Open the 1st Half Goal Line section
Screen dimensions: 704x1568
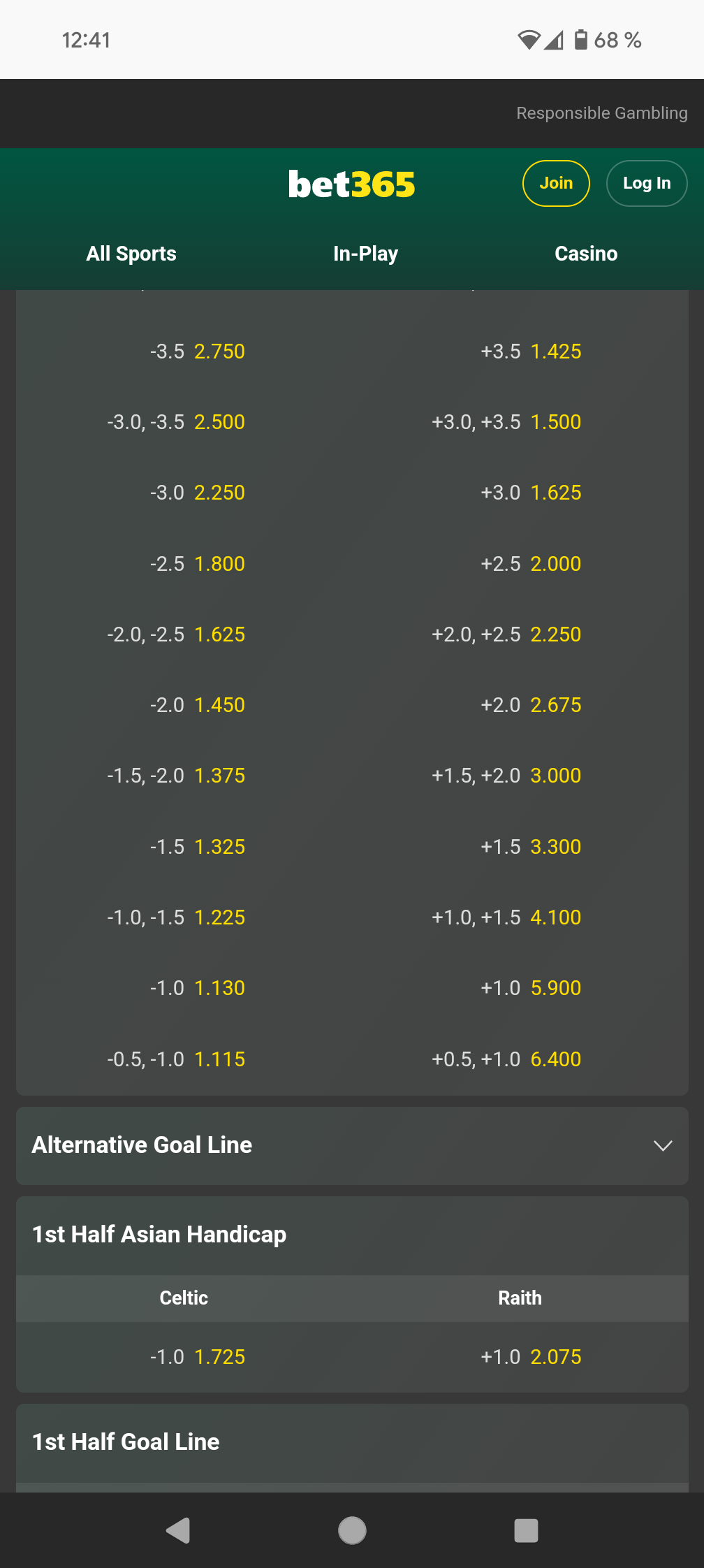352,1442
